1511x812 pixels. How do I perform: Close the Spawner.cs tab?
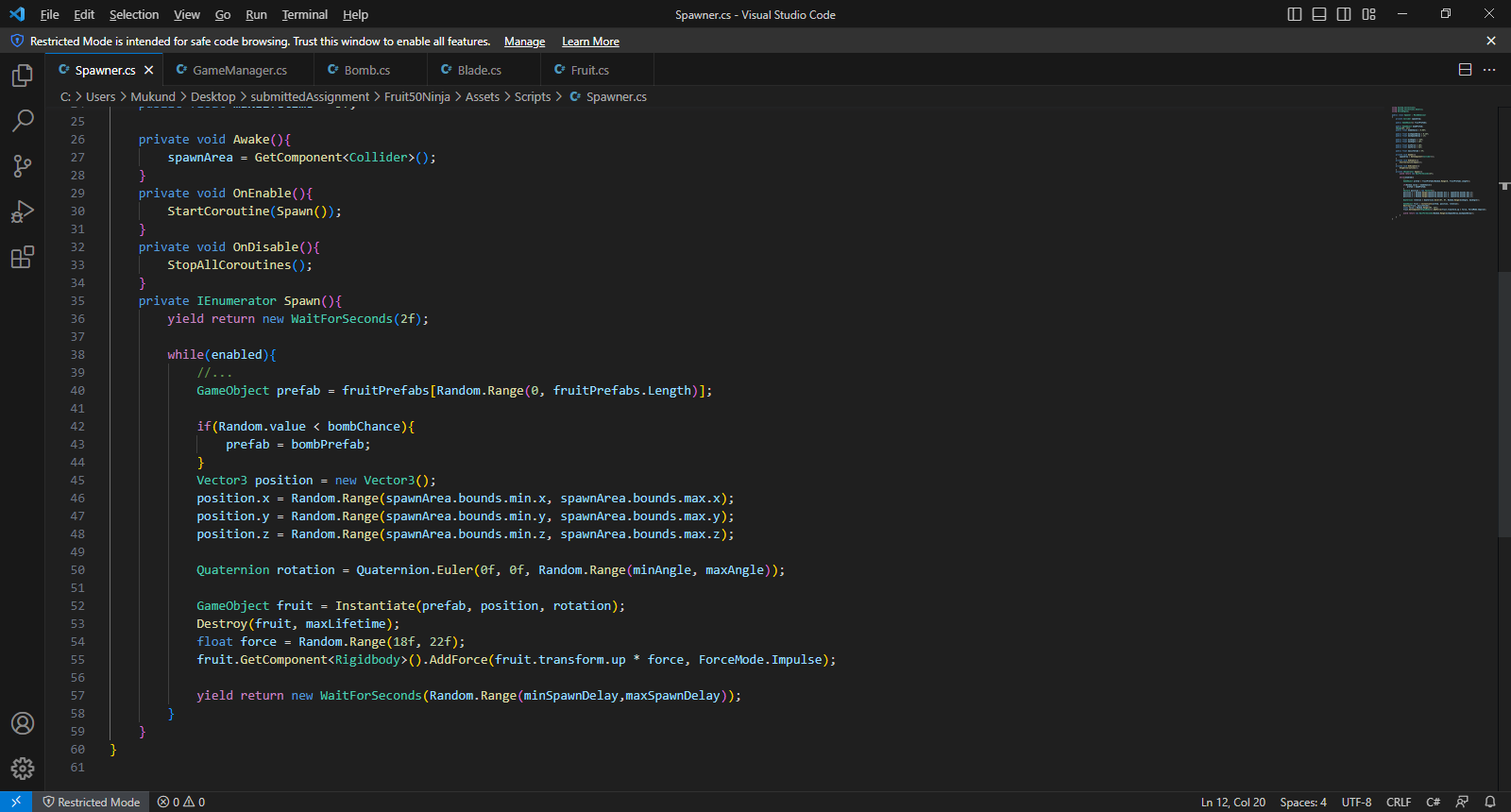point(148,70)
